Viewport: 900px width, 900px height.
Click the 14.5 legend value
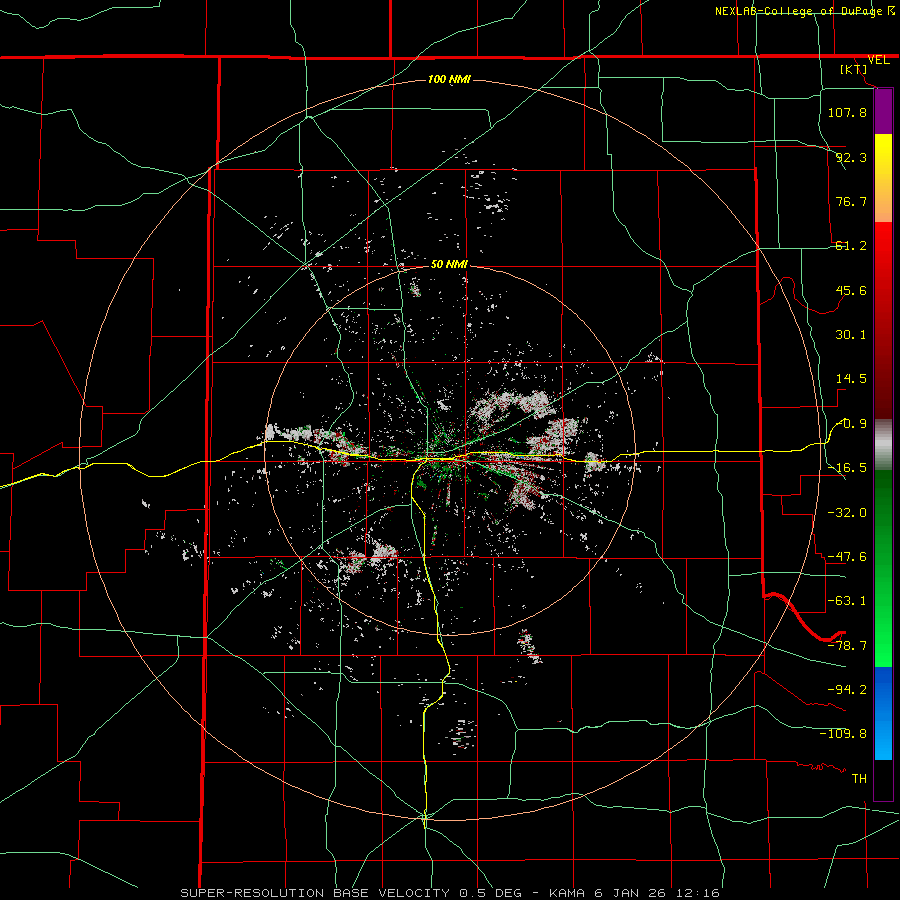click(x=851, y=379)
